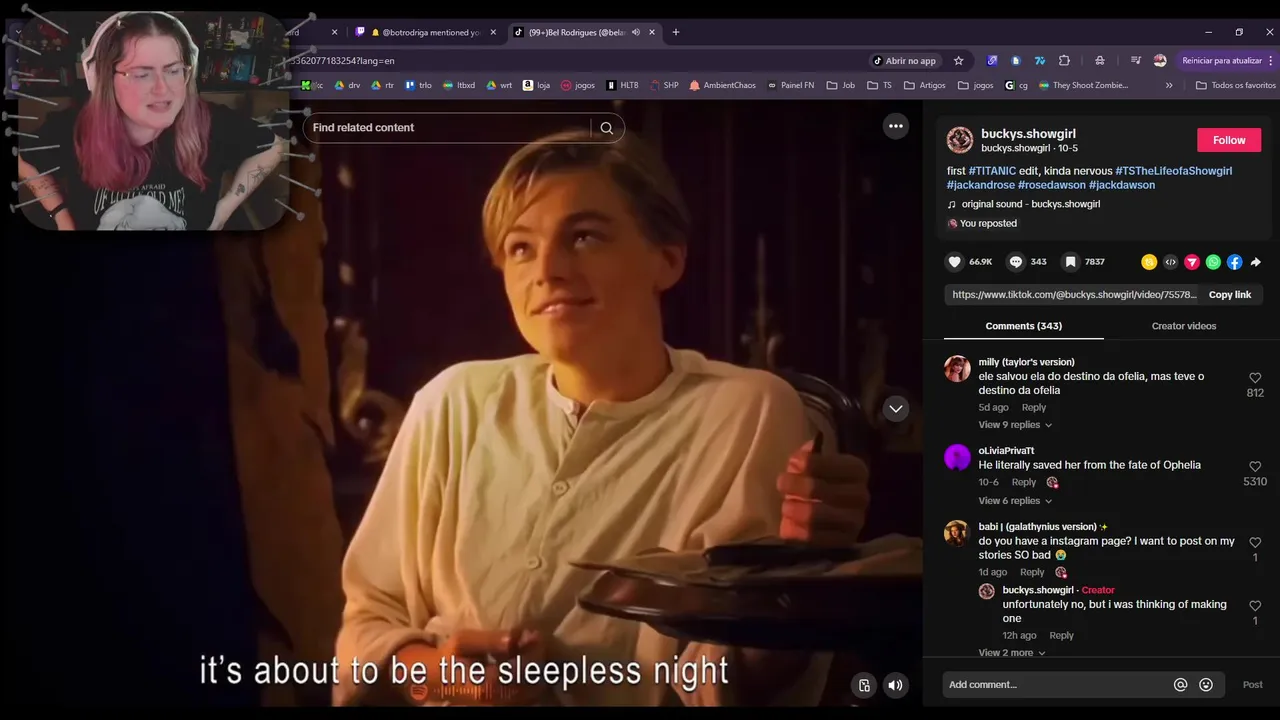
Task: Bookmark this page with the star icon
Action: point(958,60)
